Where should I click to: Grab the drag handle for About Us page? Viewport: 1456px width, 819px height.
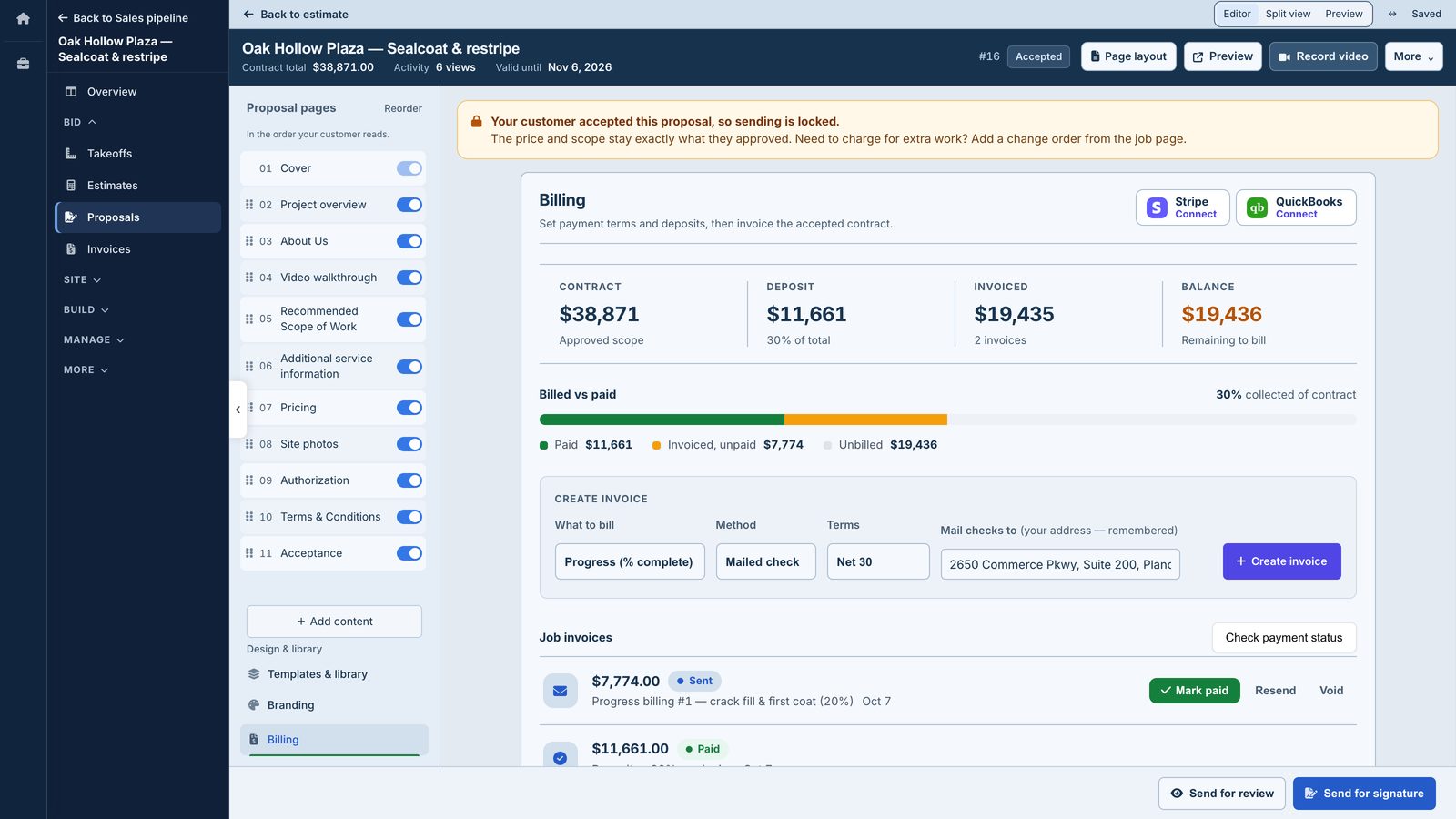pos(249,241)
